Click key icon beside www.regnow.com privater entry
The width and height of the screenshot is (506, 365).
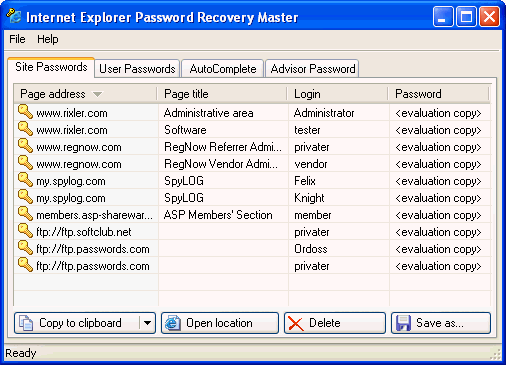click(25, 146)
